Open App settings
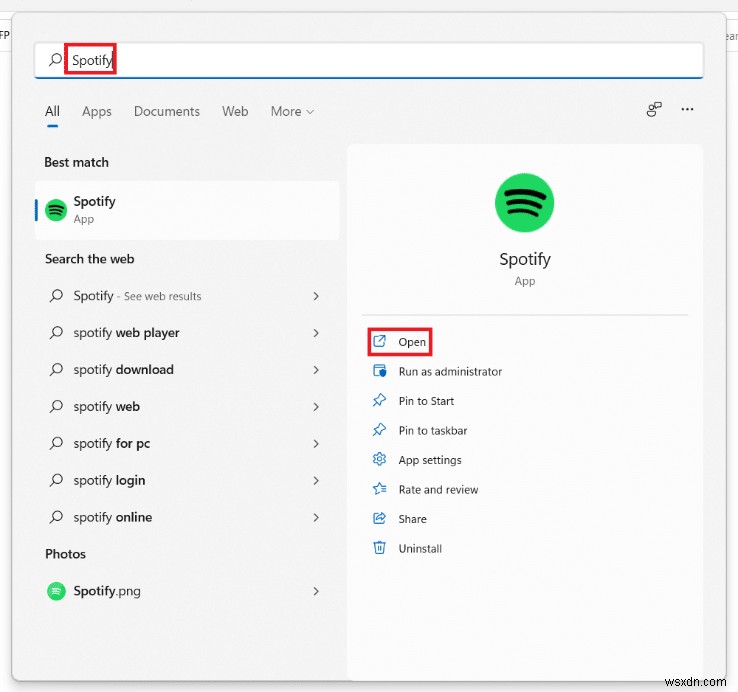Image resolution: width=738 pixels, height=692 pixels. [x=430, y=460]
